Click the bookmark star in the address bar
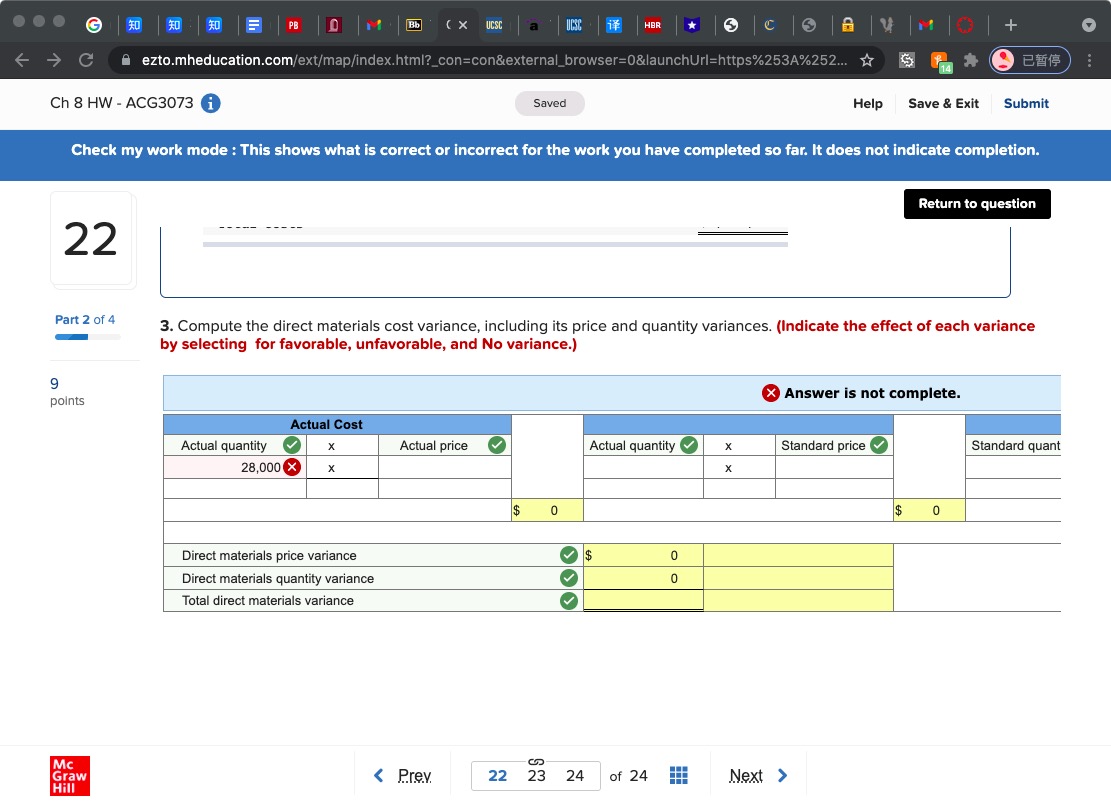 pyautogui.click(x=866, y=60)
